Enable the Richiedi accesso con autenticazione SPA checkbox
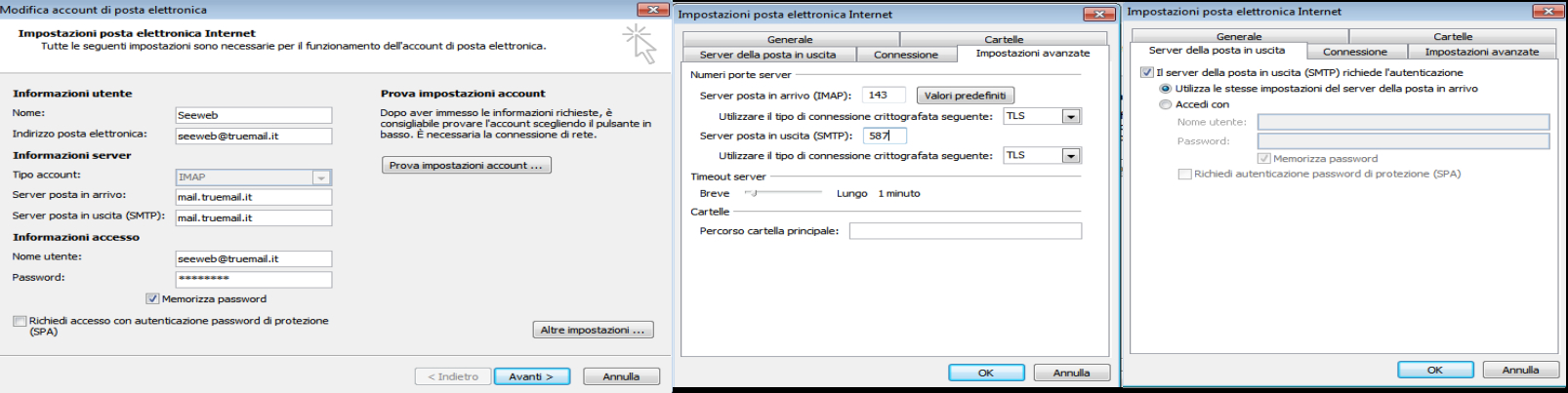The height and width of the screenshot is (393, 1568). tap(20, 321)
